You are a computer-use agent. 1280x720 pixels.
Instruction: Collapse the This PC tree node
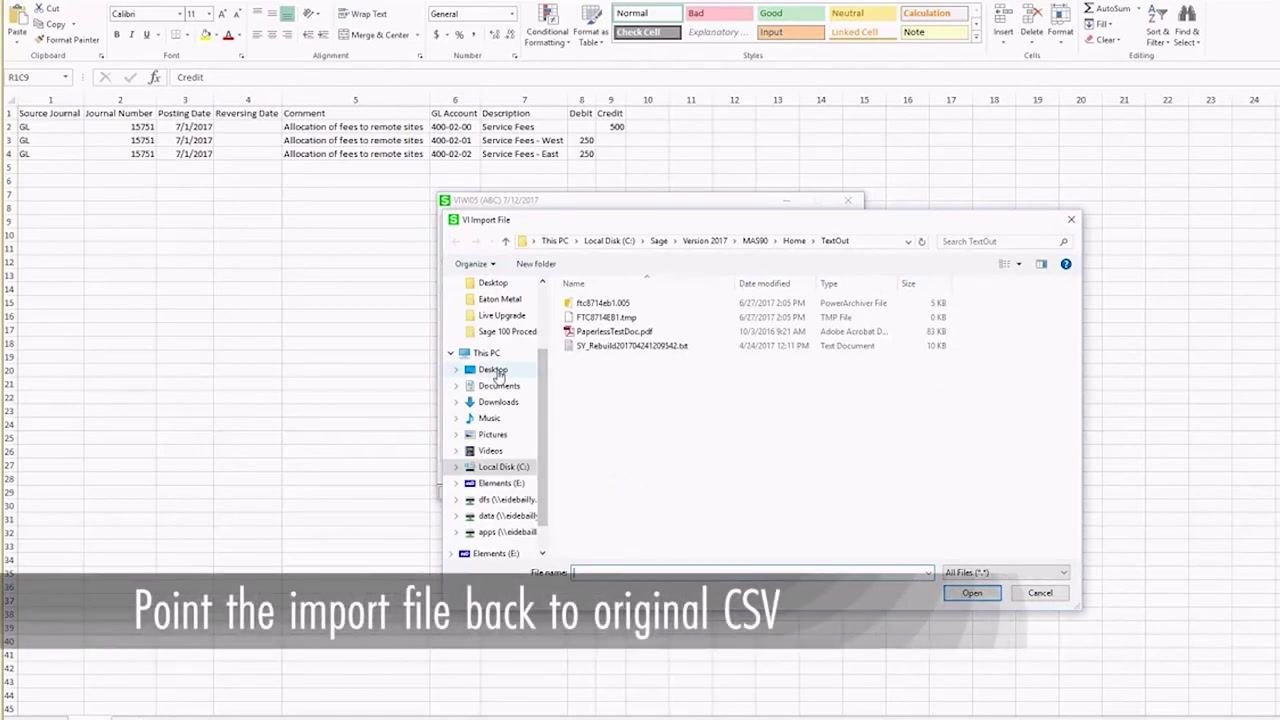point(451,353)
